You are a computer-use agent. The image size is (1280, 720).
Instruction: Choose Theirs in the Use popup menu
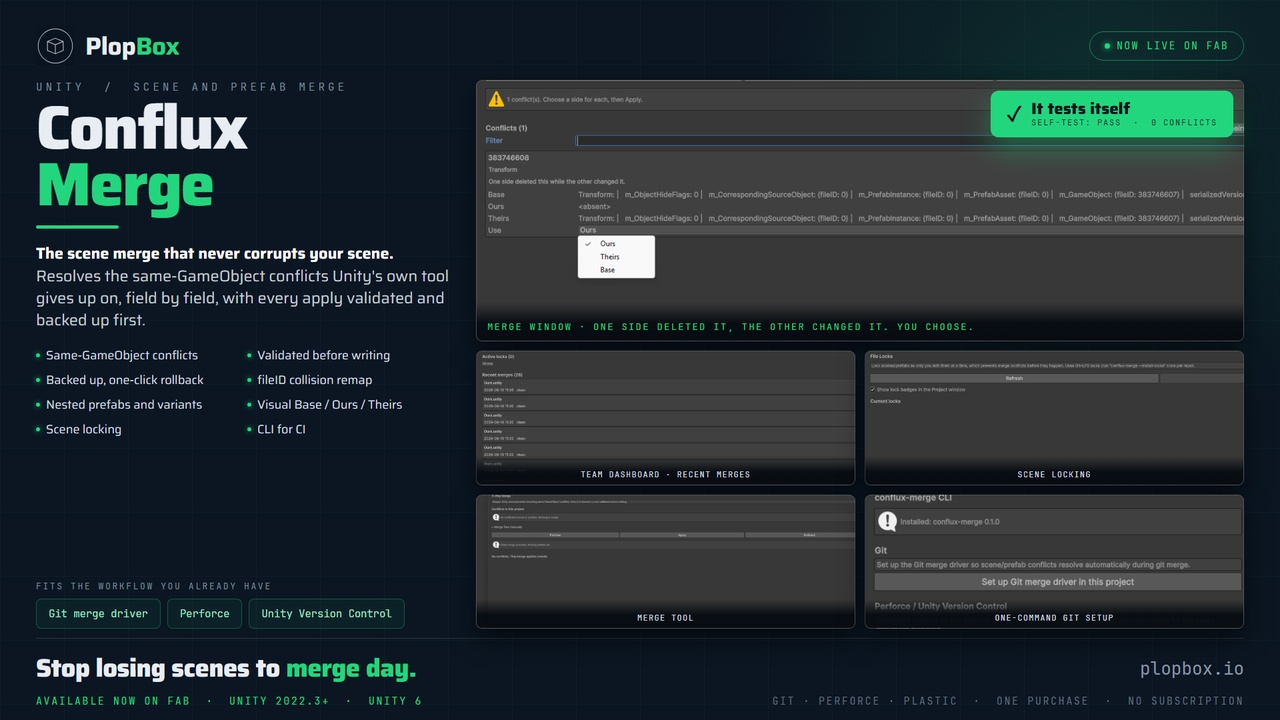point(616,257)
